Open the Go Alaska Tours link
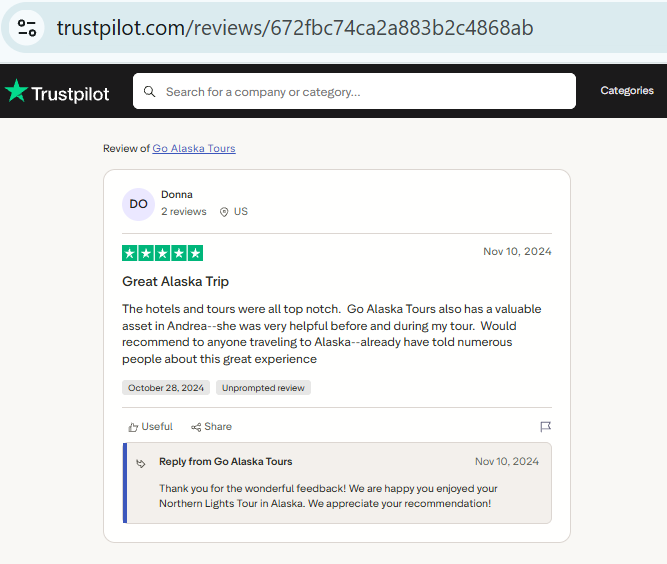 coord(194,148)
